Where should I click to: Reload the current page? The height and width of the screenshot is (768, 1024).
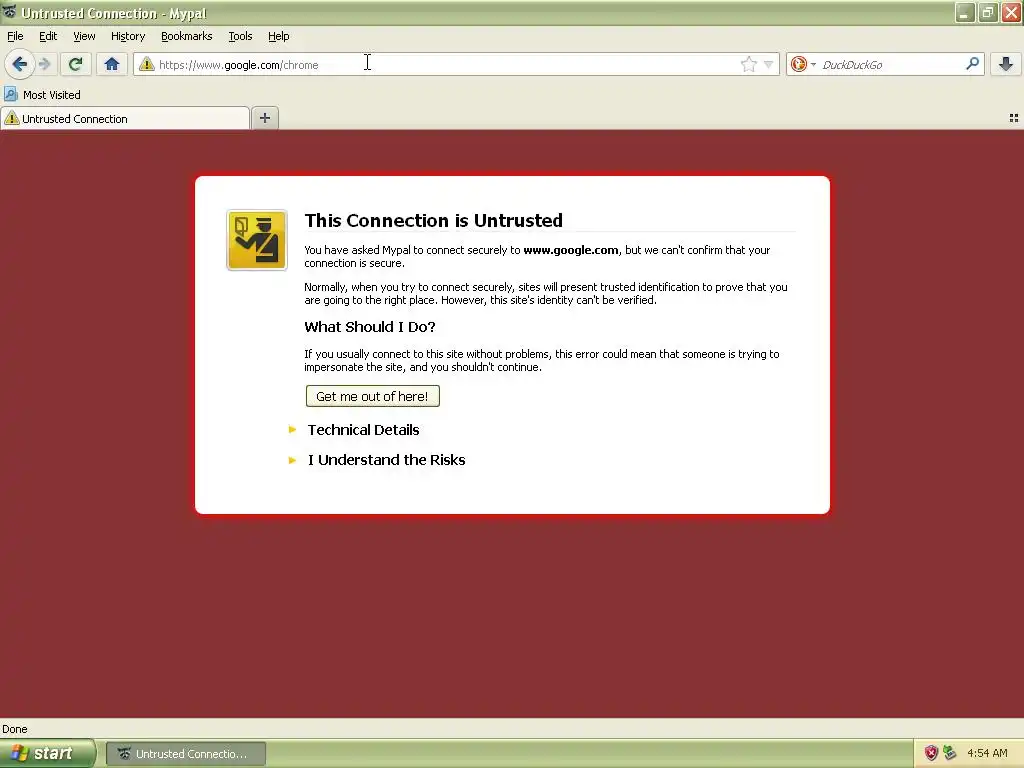coord(75,64)
